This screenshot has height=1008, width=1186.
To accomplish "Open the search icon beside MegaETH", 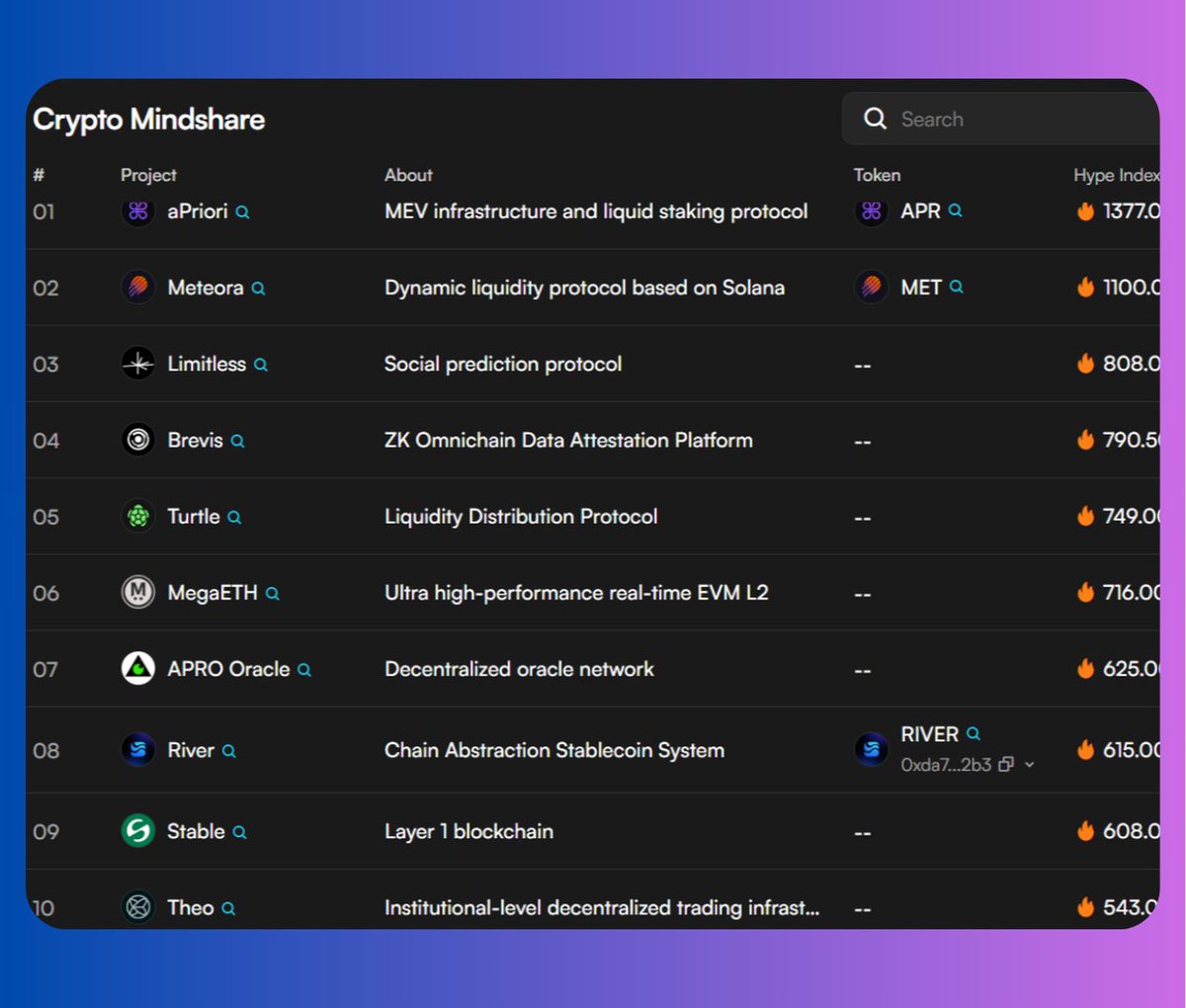I will pos(273,593).
